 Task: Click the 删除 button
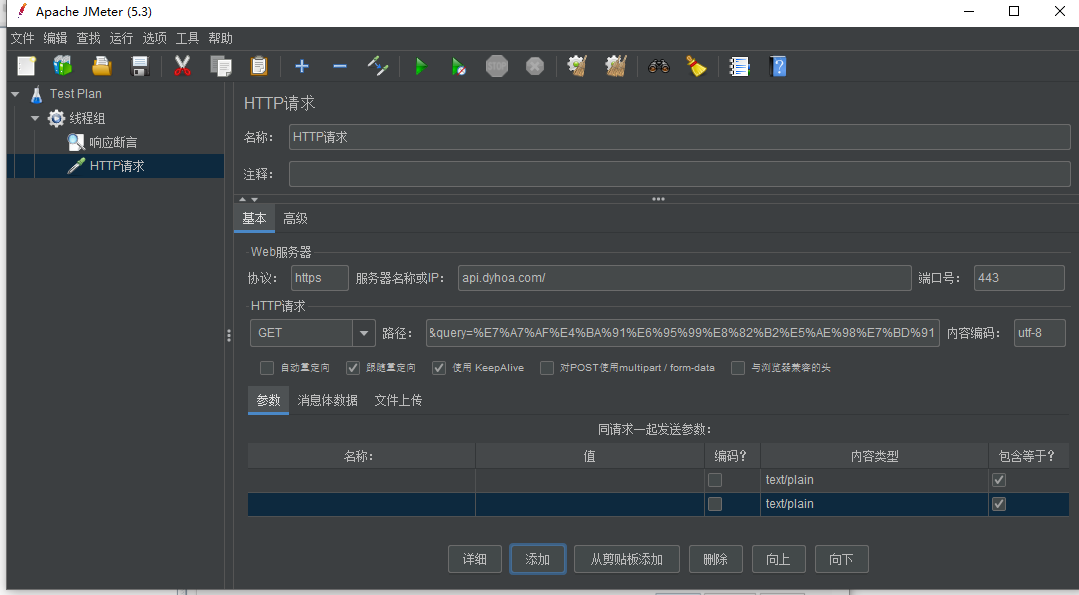point(716,559)
